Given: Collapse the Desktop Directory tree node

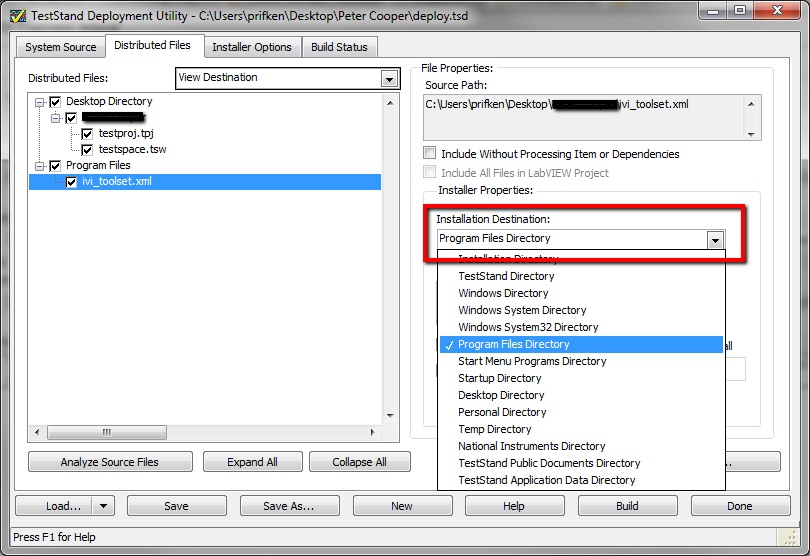Looking at the screenshot, I should (39, 102).
